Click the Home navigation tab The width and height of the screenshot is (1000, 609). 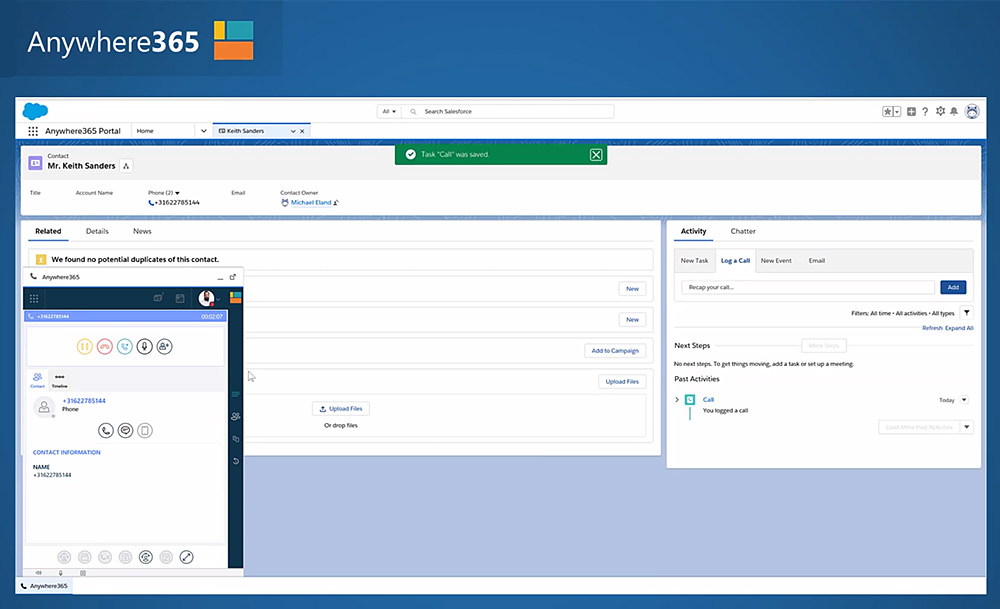(x=145, y=131)
